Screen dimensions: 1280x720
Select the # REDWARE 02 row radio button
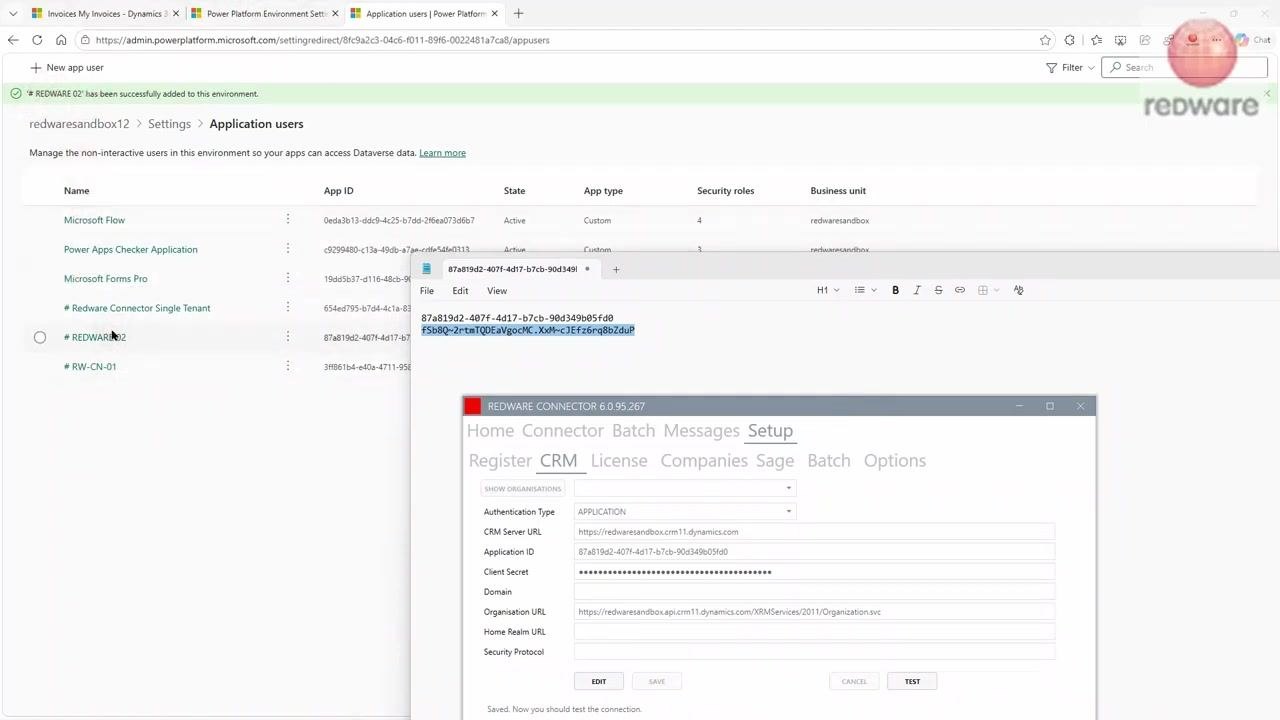pyautogui.click(x=40, y=338)
